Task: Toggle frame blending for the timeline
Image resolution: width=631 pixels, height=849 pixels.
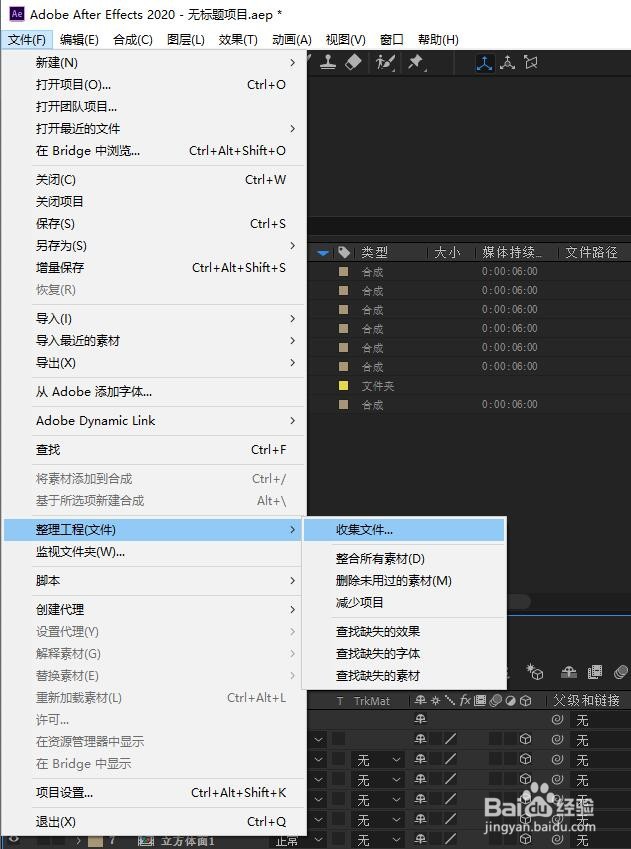Action: tap(595, 672)
